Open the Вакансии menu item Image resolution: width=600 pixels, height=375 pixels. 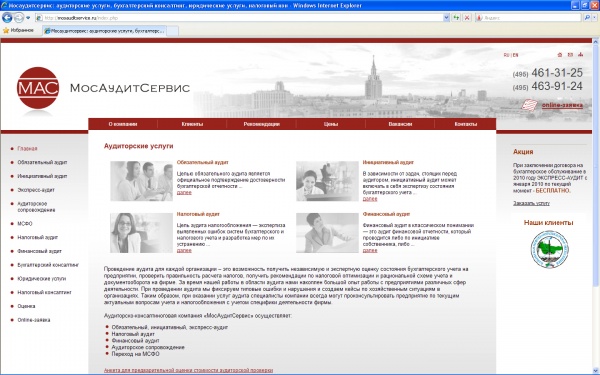(x=400, y=124)
